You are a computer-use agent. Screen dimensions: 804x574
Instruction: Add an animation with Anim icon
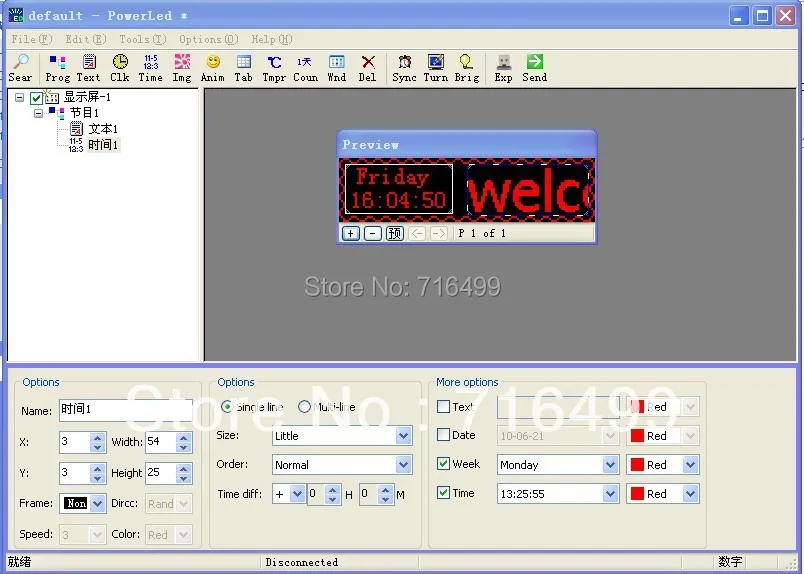pos(212,67)
